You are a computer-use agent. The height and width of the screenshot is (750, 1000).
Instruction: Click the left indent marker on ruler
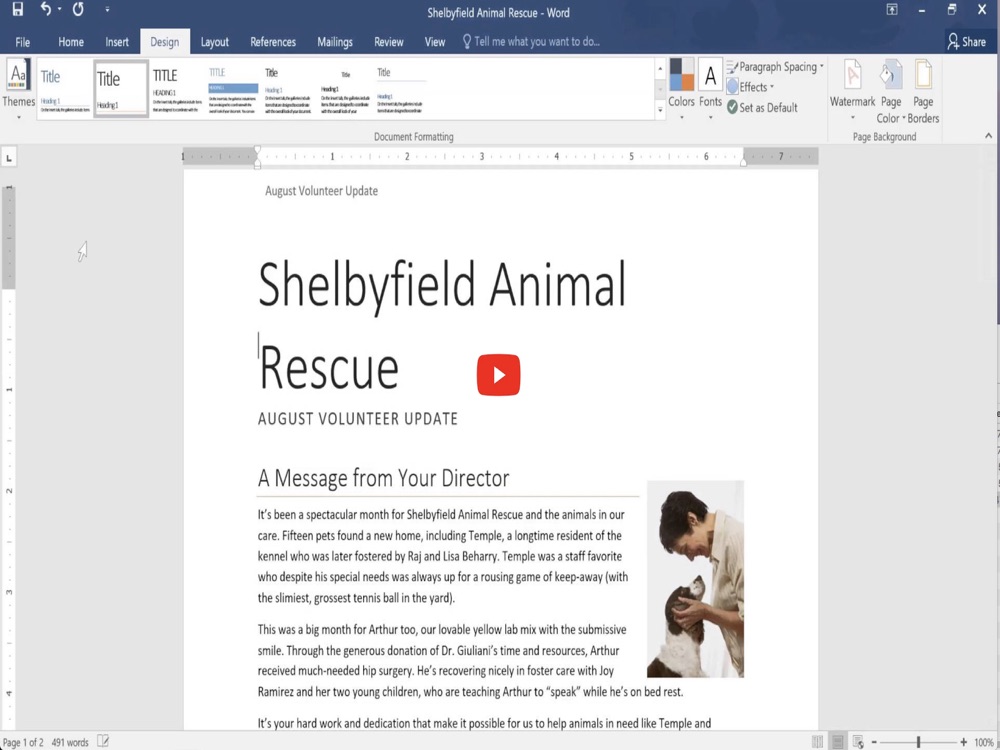tap(258, 157)
